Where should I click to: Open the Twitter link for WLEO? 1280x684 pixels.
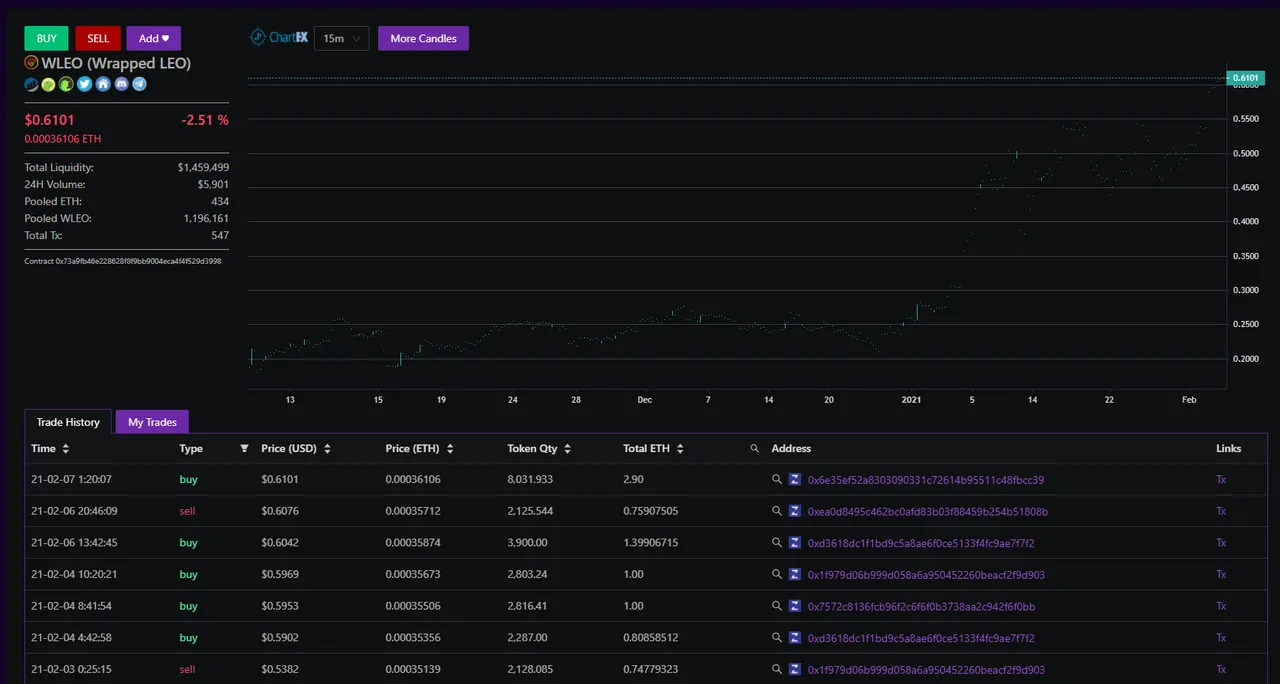click(x=85, y=84)
